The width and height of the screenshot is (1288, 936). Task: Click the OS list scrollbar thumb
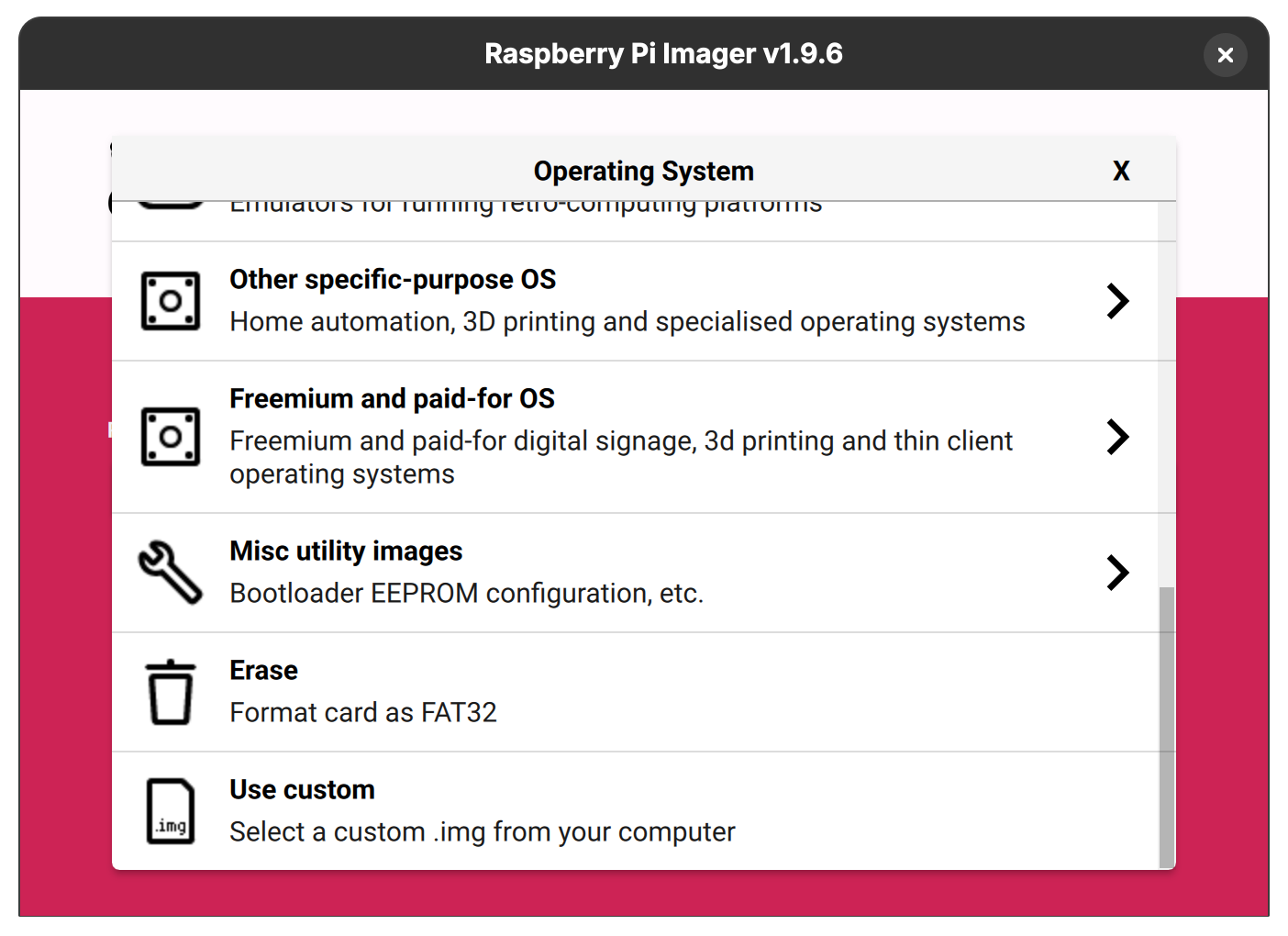coord(1167,727)
